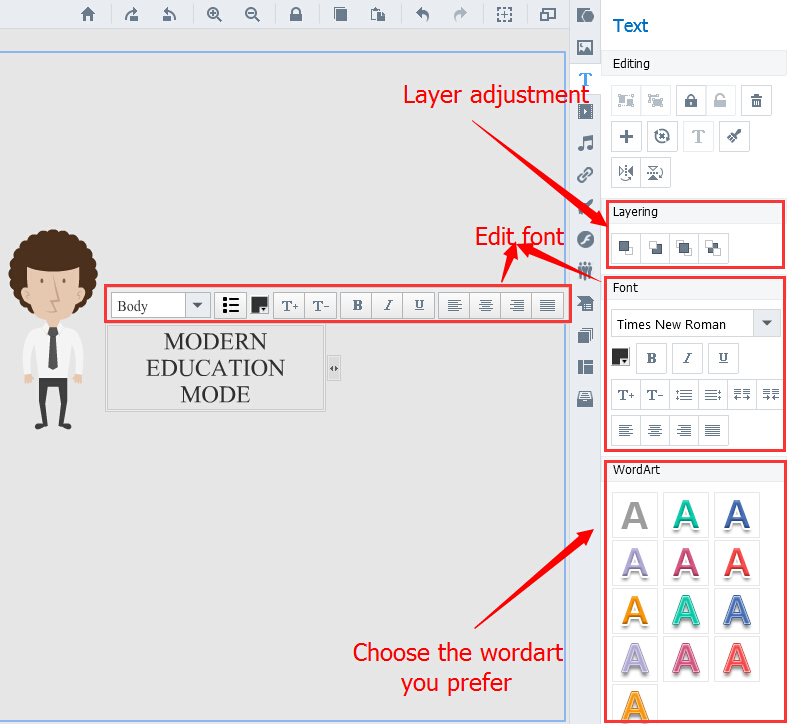
Task: Increase font size with T+ in Font panel
Action: click(626, 394)
